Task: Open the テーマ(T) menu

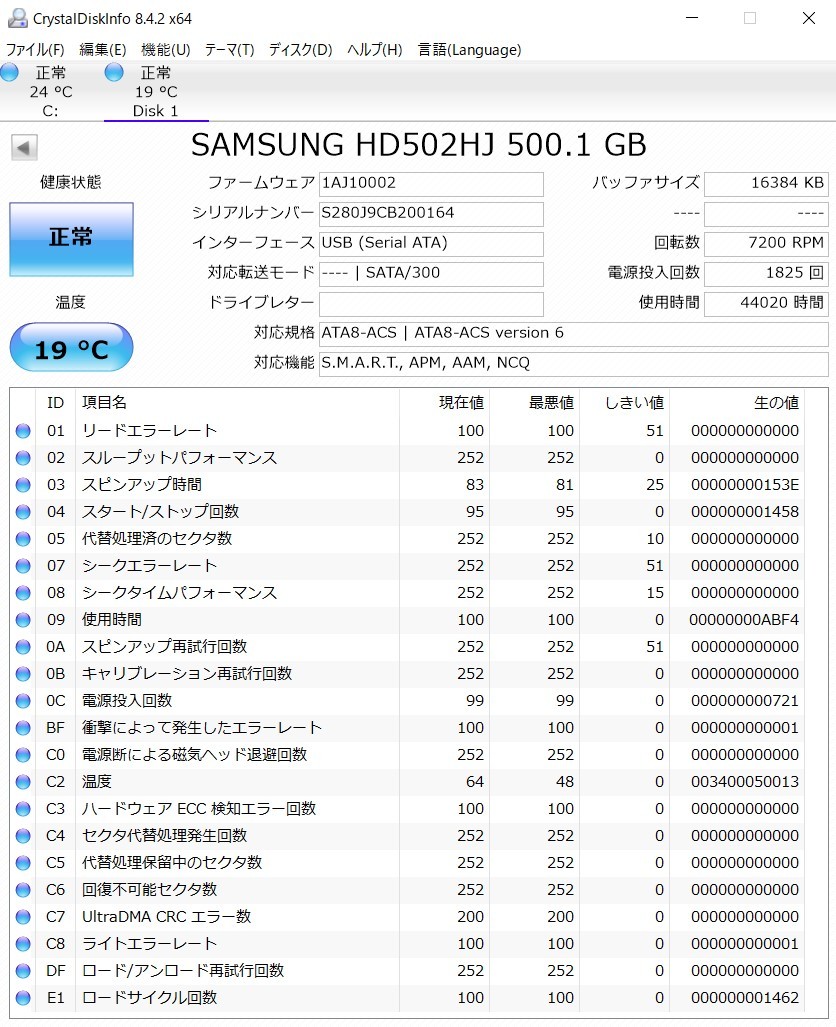Action: pyautogui.click(x=229, y=50)
